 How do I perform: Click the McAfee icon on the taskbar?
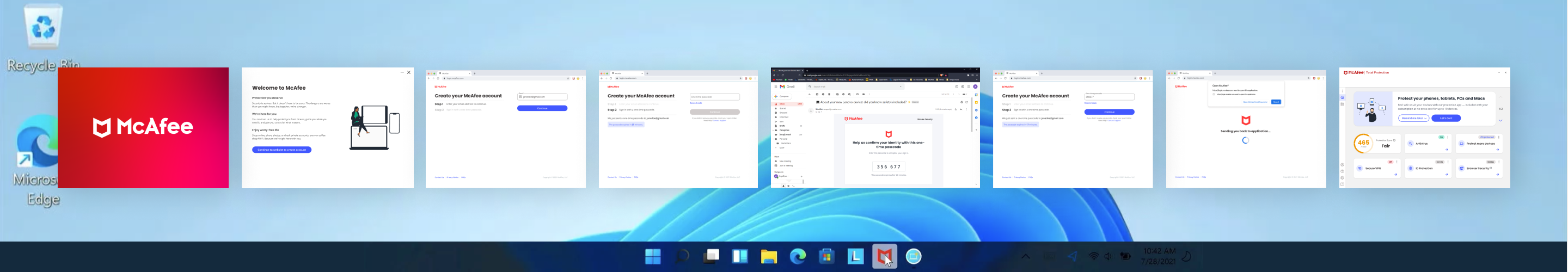(884, 257)
